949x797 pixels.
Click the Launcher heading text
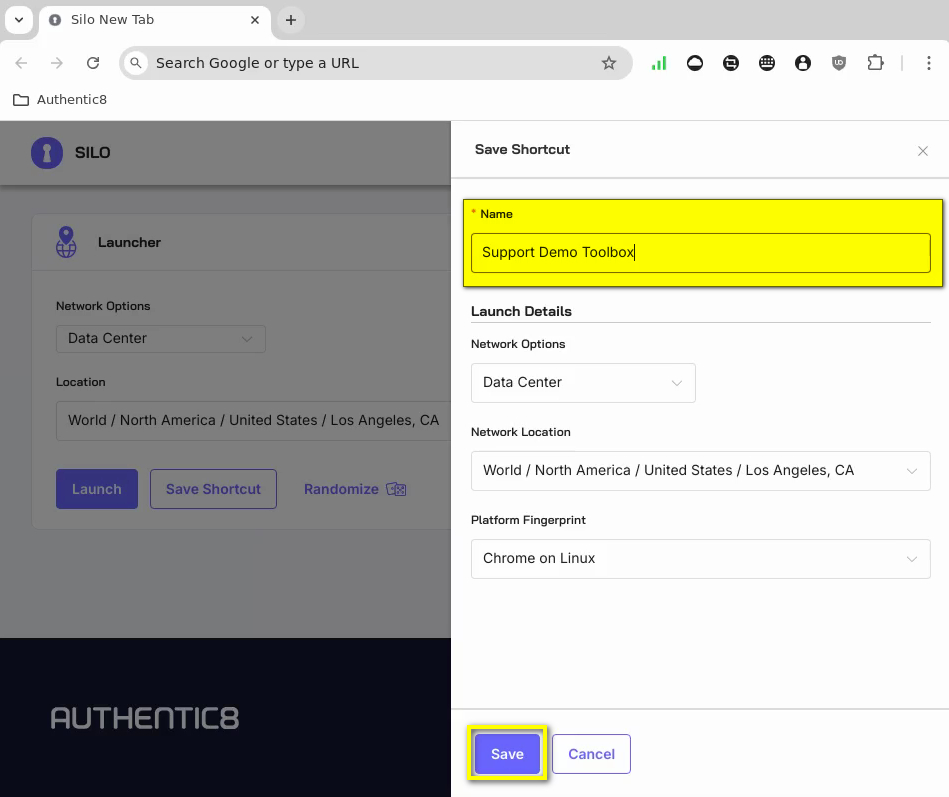click(x=130, y=242)
